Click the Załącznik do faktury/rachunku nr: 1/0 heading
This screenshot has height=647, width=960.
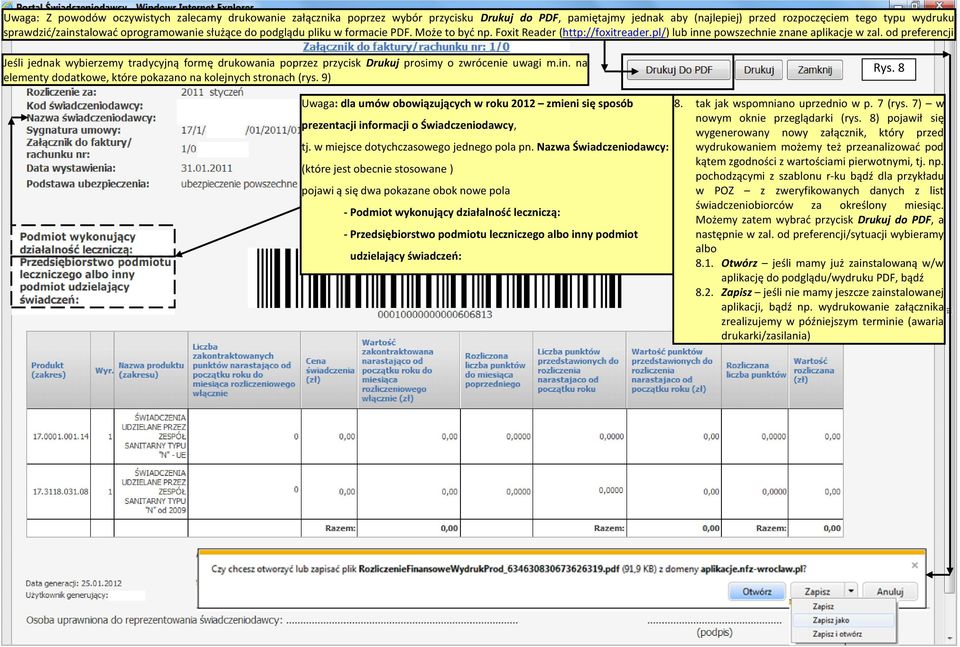tap(406, 47)
